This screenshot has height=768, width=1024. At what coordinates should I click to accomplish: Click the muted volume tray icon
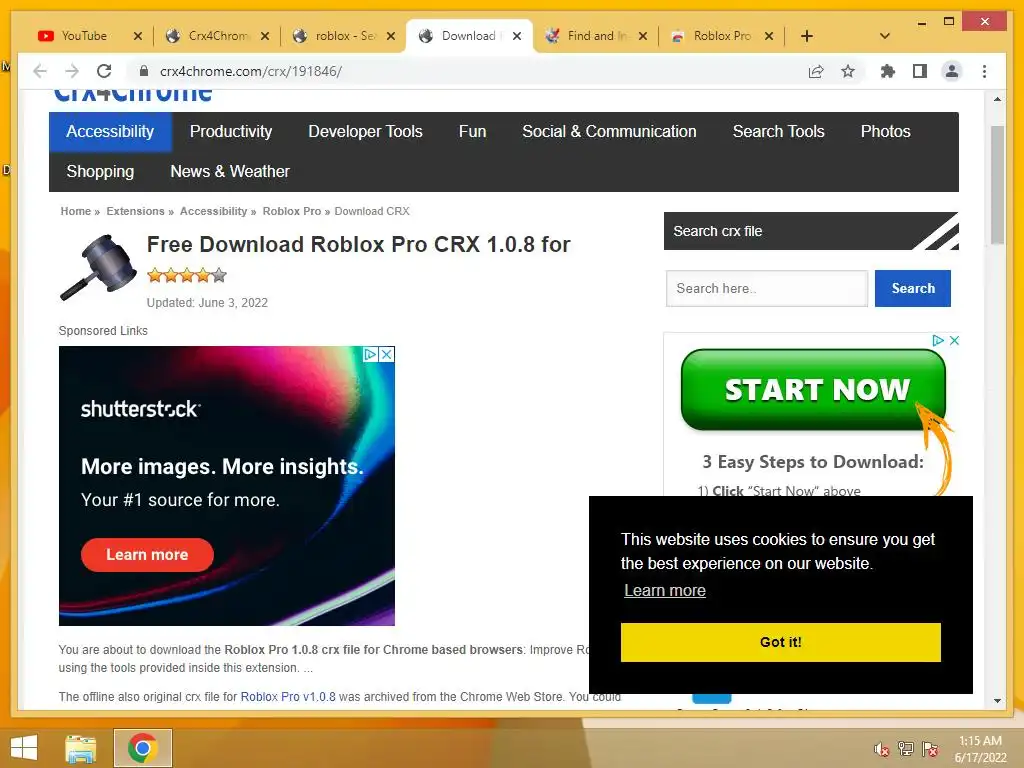click(882, 749)
